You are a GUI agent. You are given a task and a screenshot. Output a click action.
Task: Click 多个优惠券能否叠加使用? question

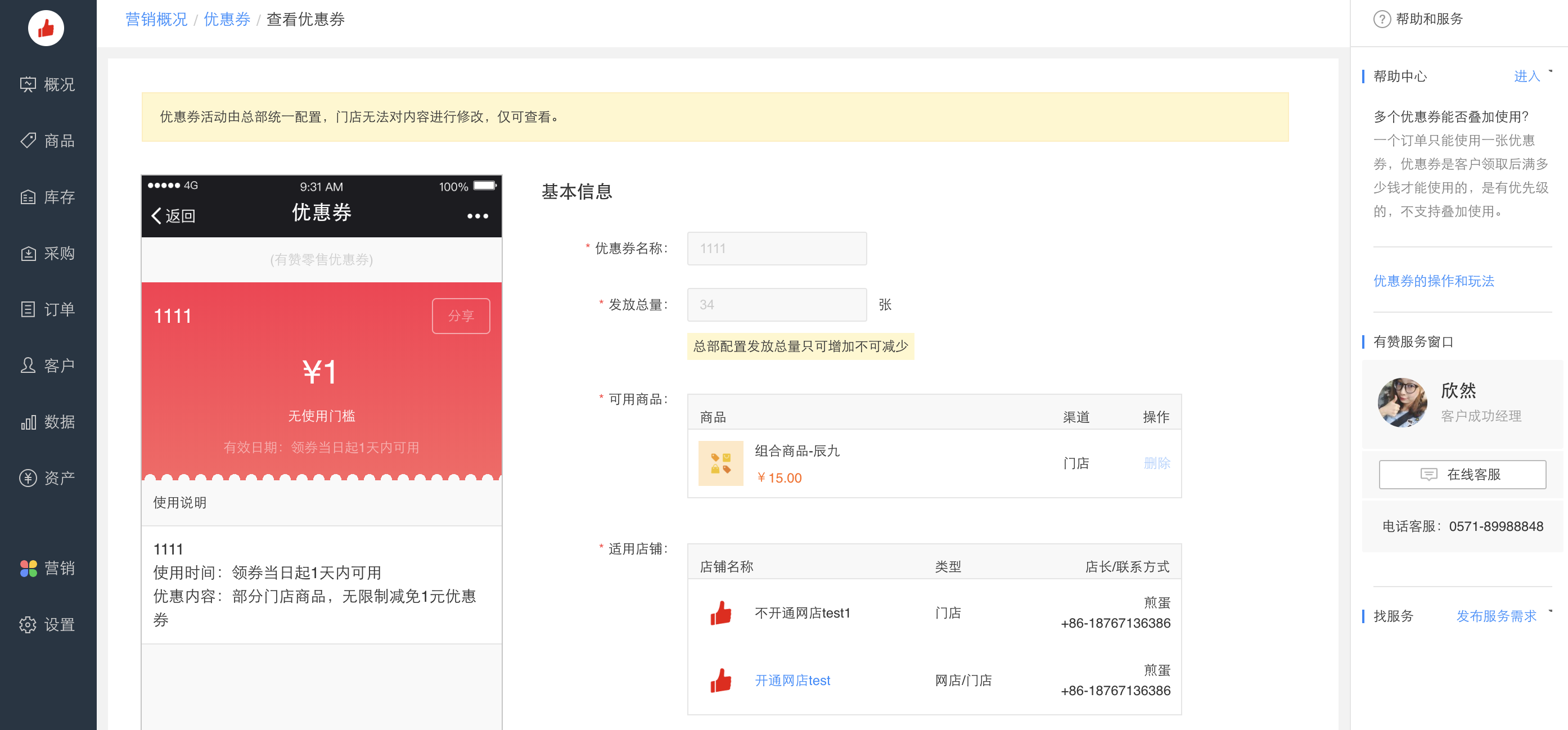click(1451, 116)
